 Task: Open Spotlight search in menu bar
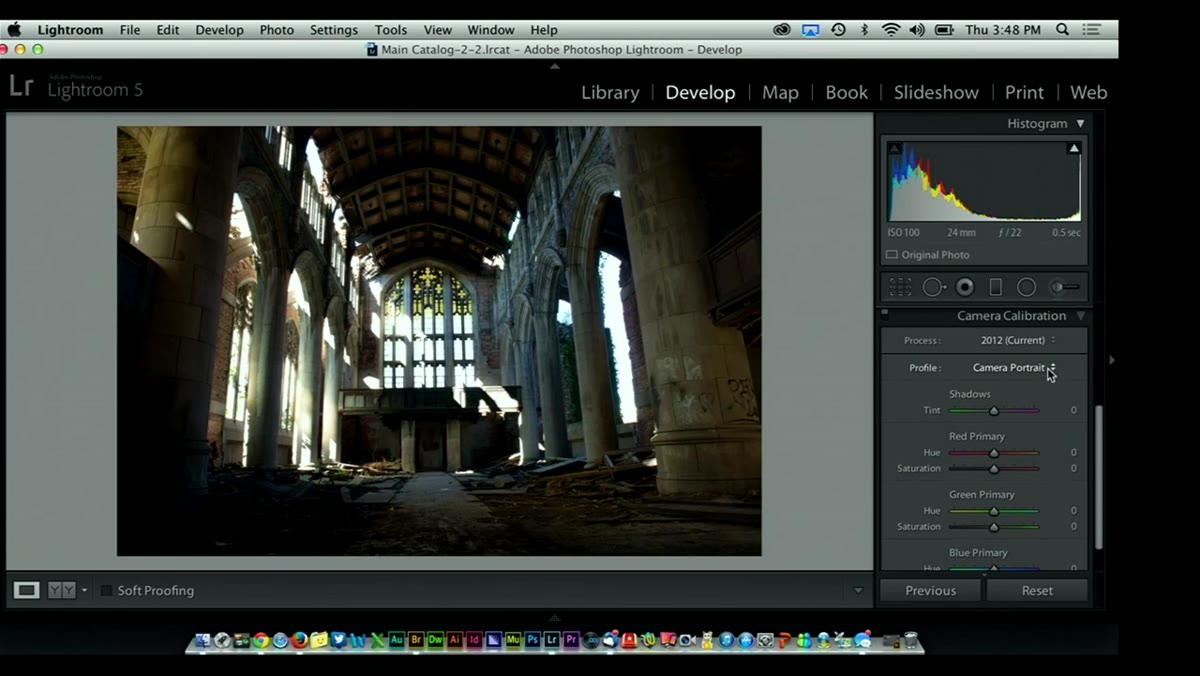point(1063,30)
